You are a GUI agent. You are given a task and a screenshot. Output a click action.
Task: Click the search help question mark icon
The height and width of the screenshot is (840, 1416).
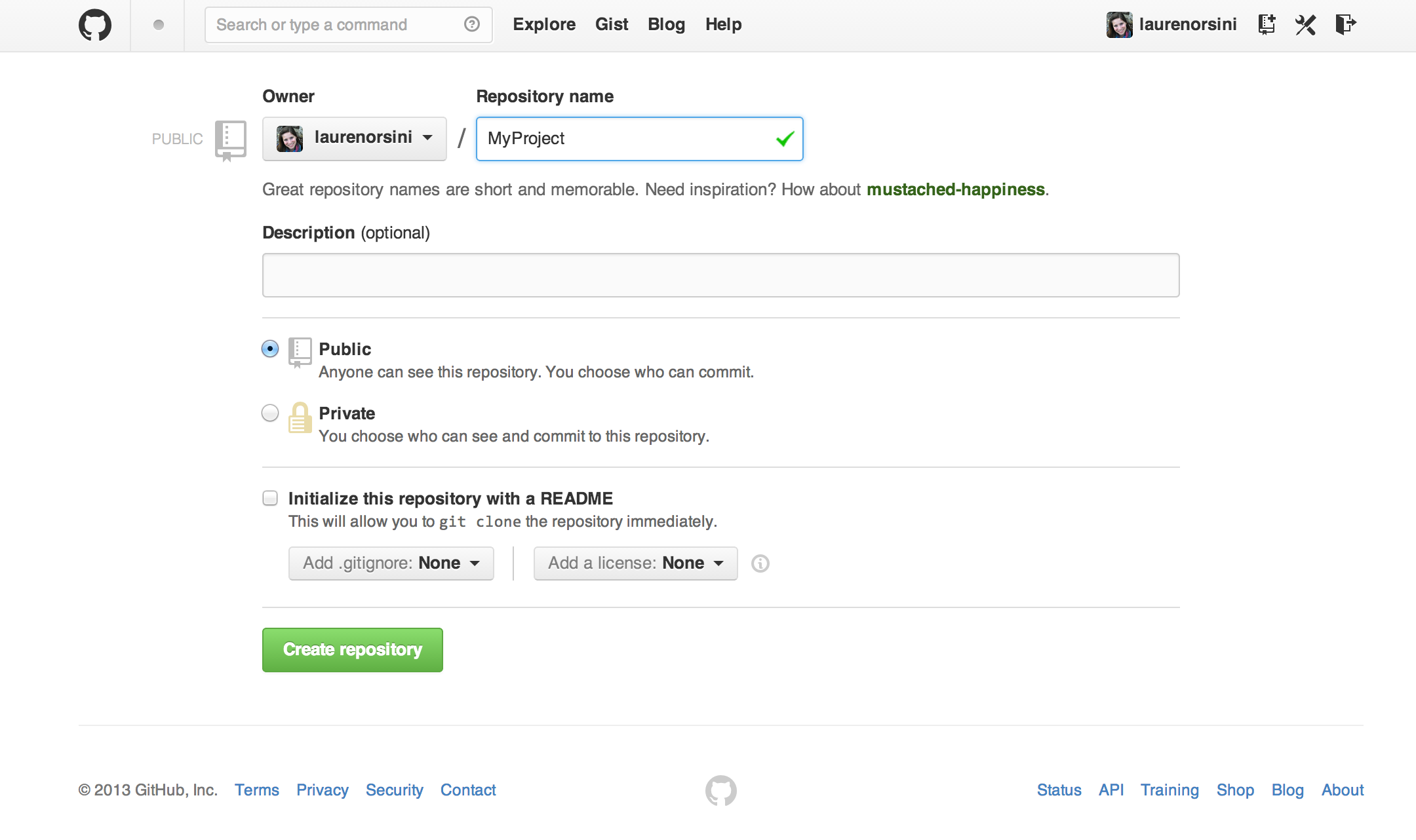(472, 24)
